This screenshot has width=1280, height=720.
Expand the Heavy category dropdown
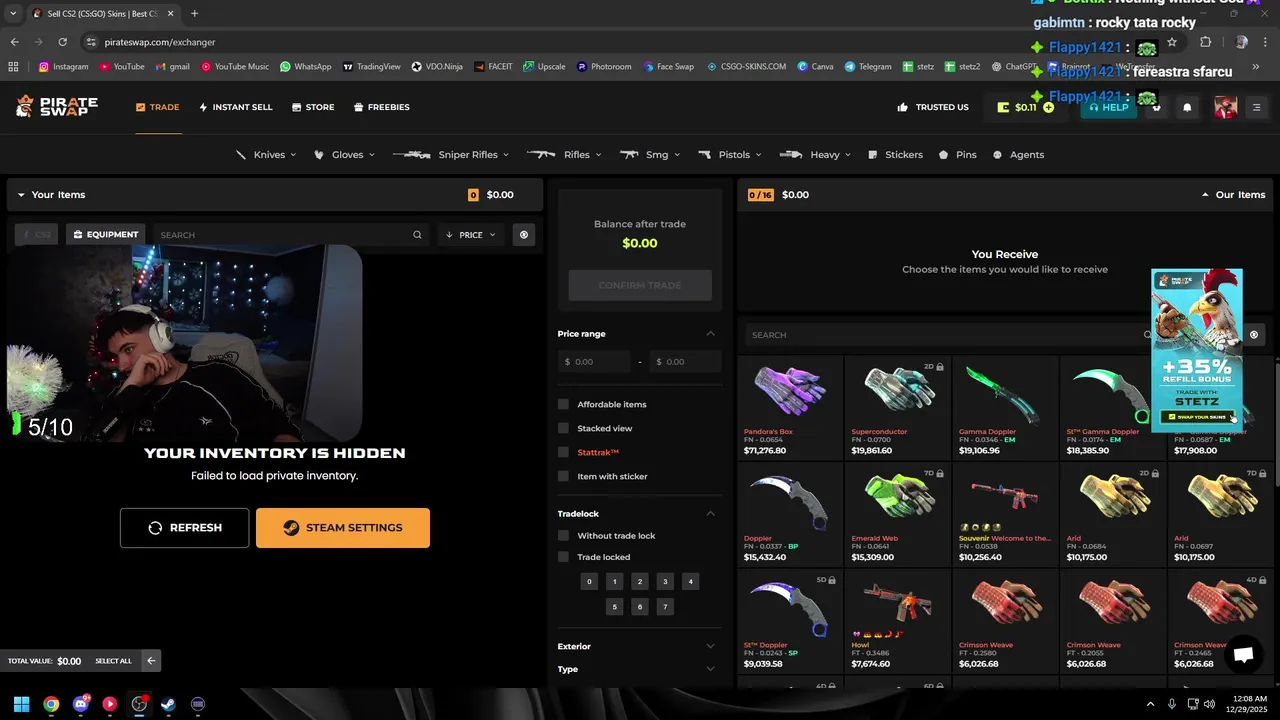point(815,155)
